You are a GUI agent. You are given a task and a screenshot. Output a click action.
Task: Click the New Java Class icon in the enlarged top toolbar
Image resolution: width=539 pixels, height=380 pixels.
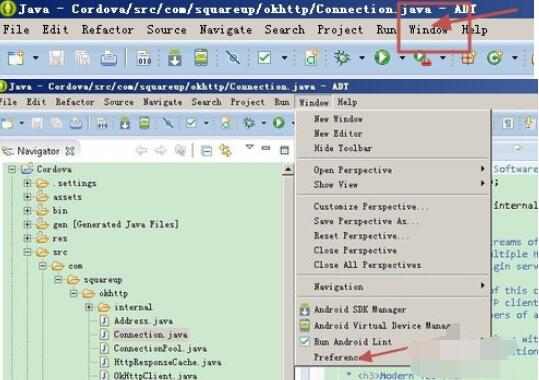point(494,58)
